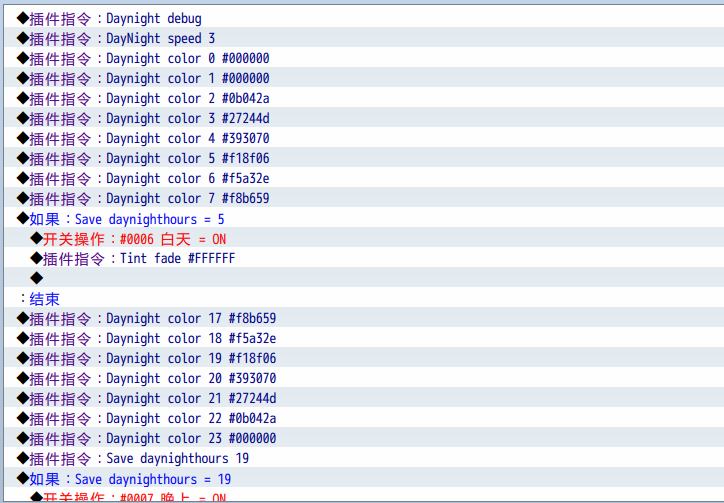Select the 'Daynight color 3 #27244d' line
The width and height of the screenshot is (724, 503).
[x=364, y=118]
